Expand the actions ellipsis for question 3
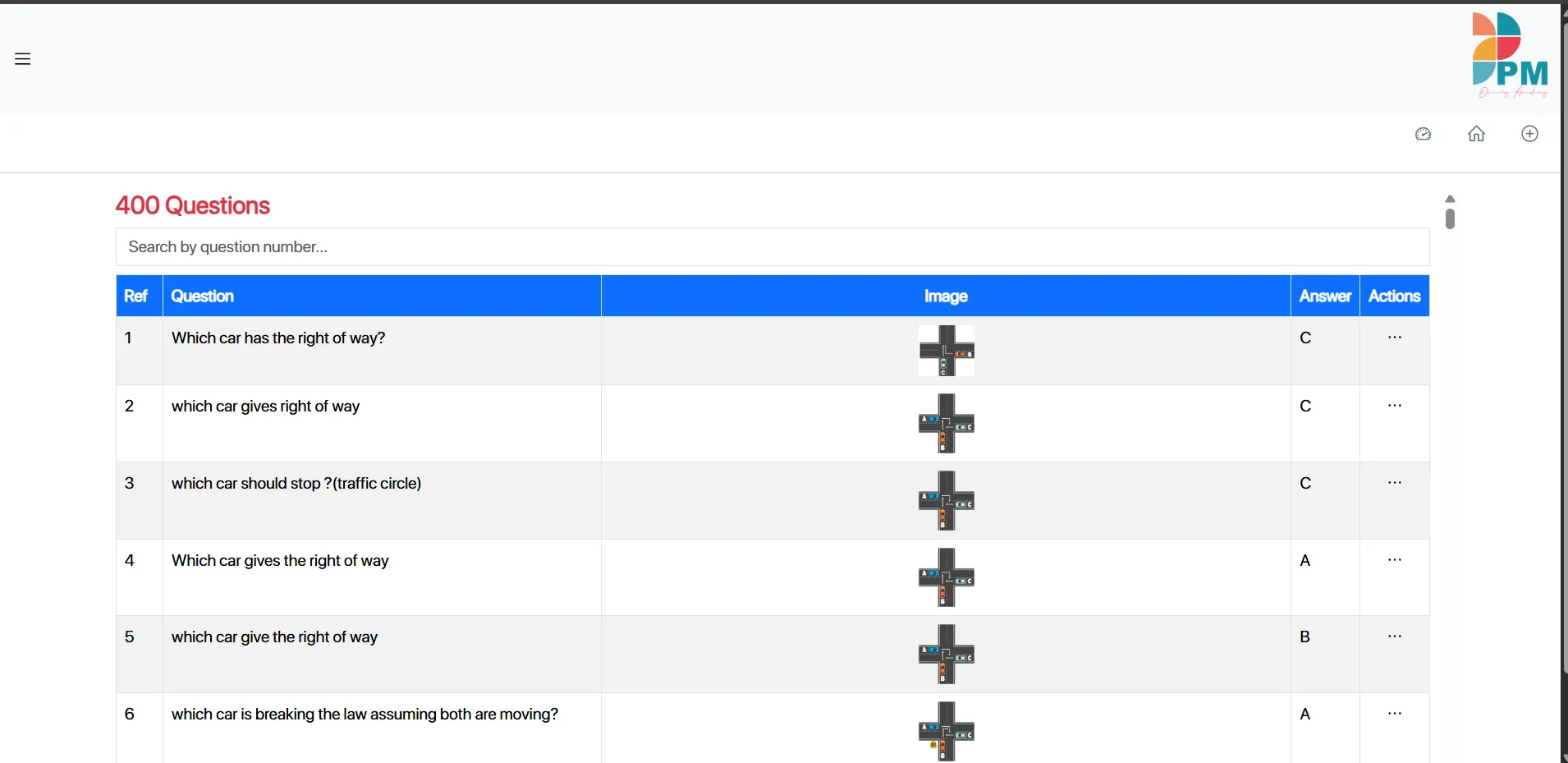Image resolution: width=1568 pixels, height=763 pixels. (1394, 483)
